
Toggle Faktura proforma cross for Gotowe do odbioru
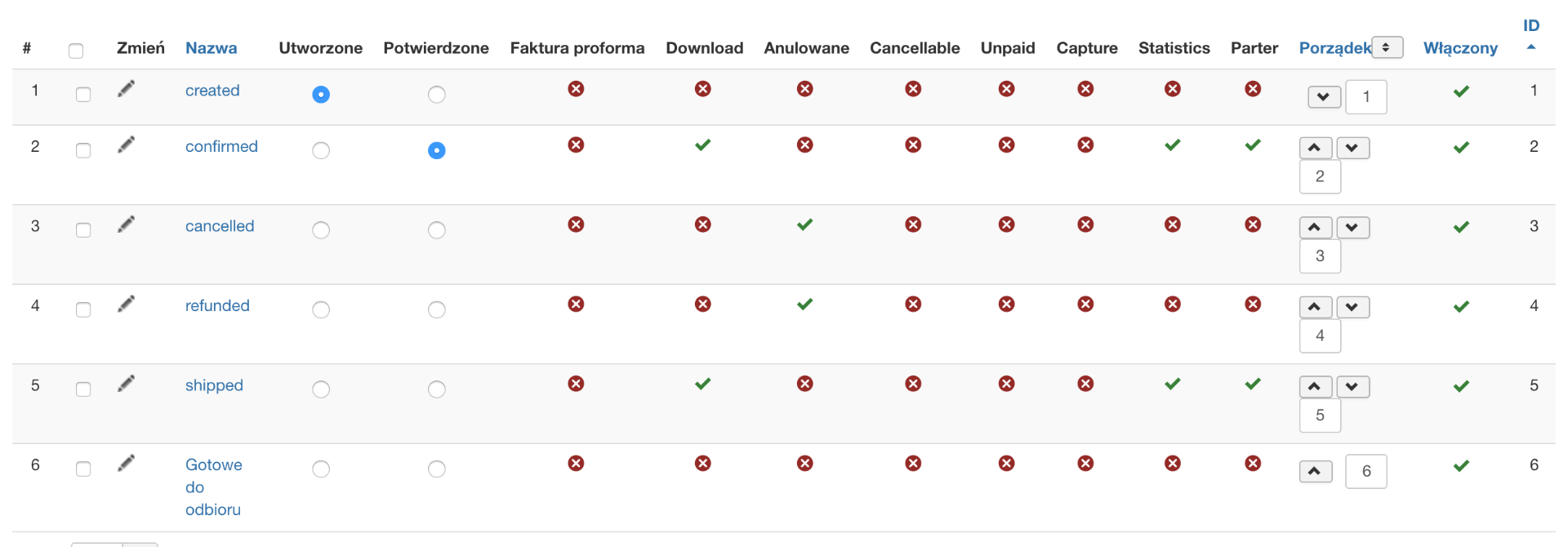[576, 464]
